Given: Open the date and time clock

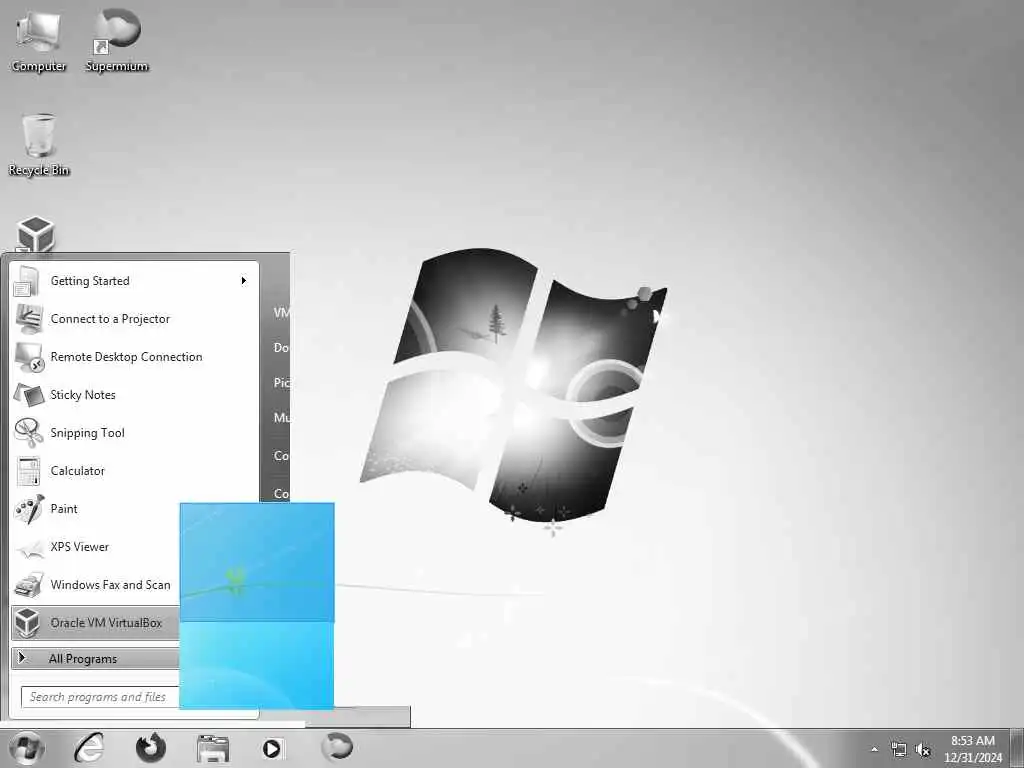Looking at the screenshot, I should [x=972, y=749].
